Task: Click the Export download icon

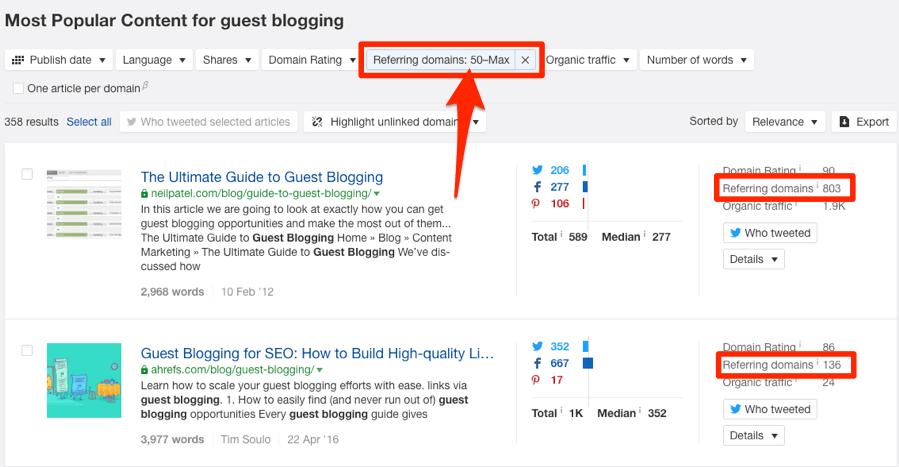Action: pyautogui.click(x=844, y=121)
